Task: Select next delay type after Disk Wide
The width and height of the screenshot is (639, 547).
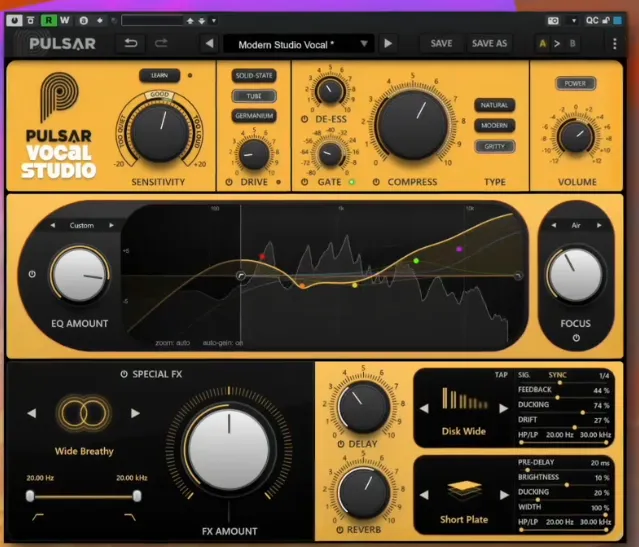Action: point(504,408)
